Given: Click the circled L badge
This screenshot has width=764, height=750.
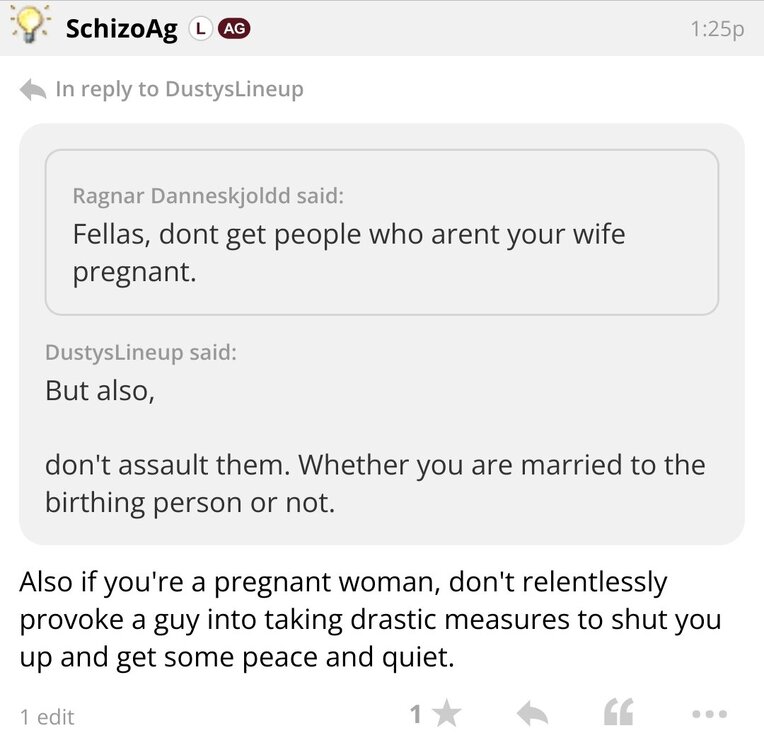Looking at the screenshot, I should (200, 29).
